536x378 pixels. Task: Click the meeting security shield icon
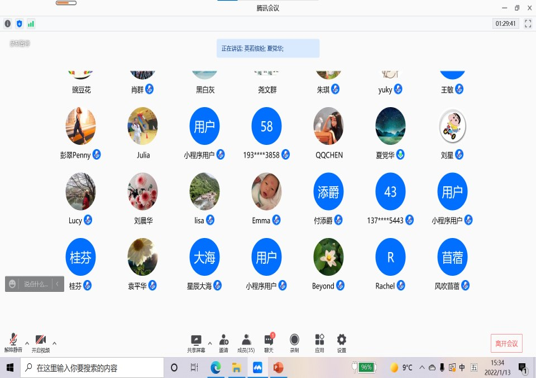(x=19, y=24)
